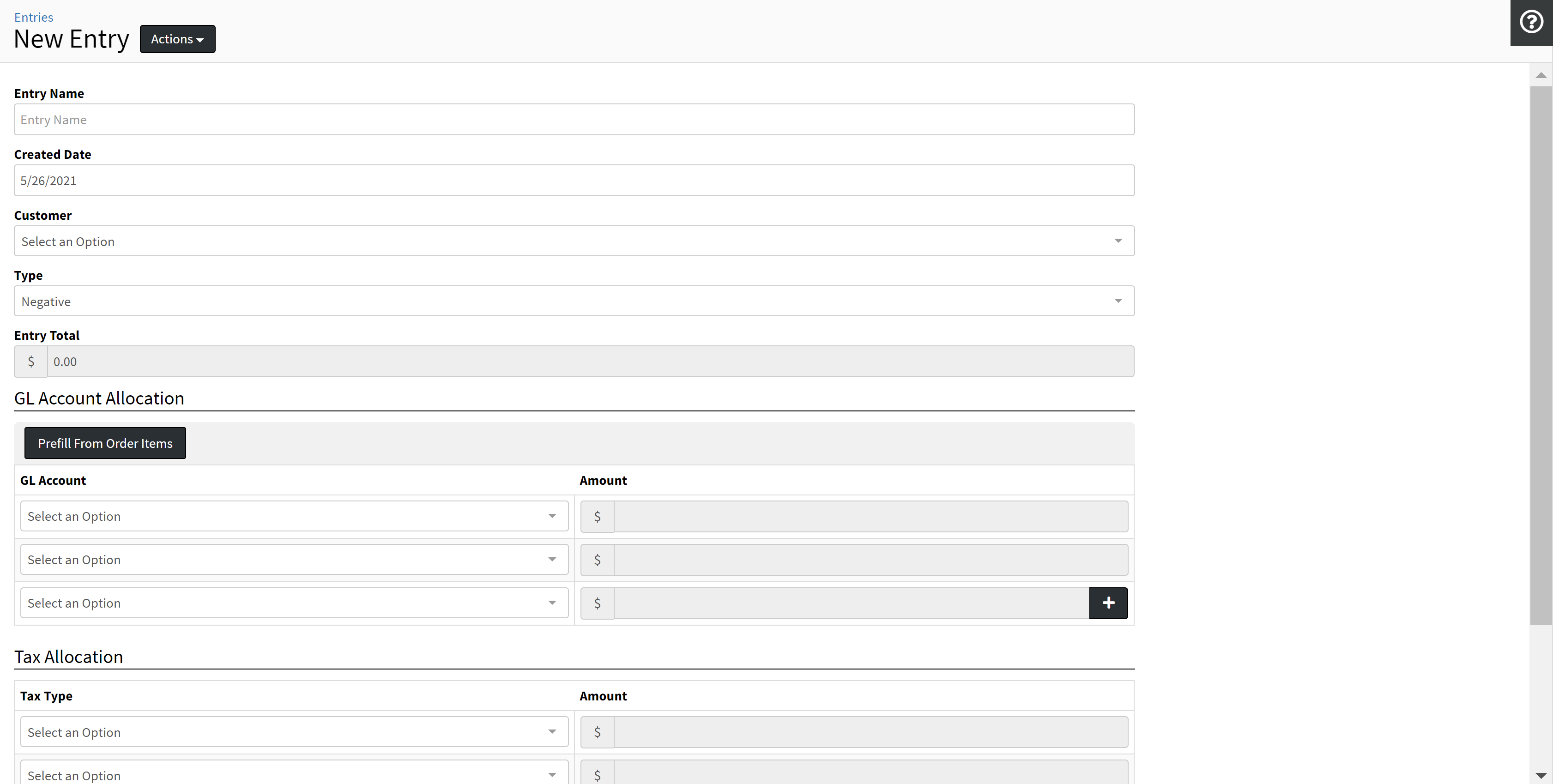Click second GL Account amount field

point(870,559)
